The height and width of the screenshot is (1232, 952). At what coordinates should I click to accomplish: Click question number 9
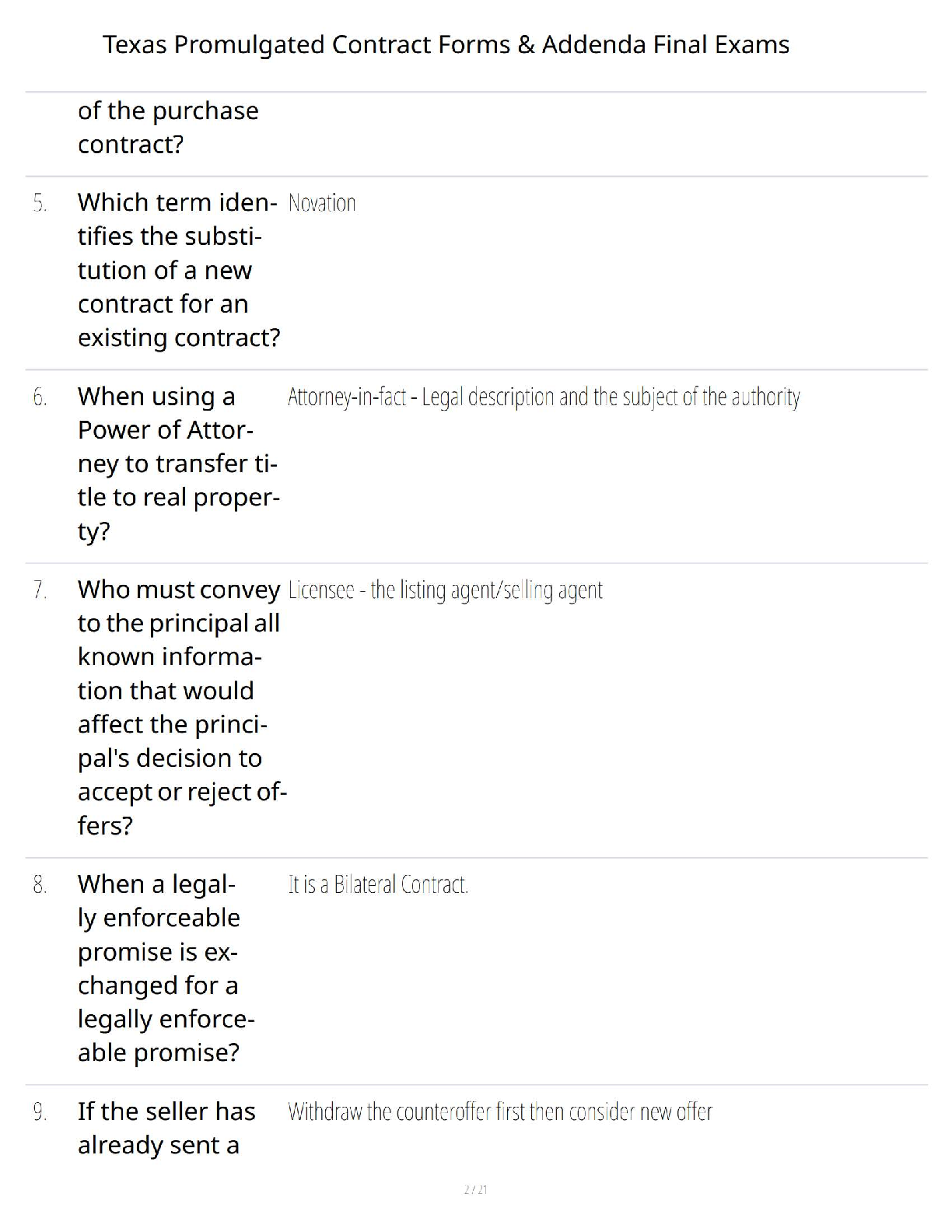40,1112
